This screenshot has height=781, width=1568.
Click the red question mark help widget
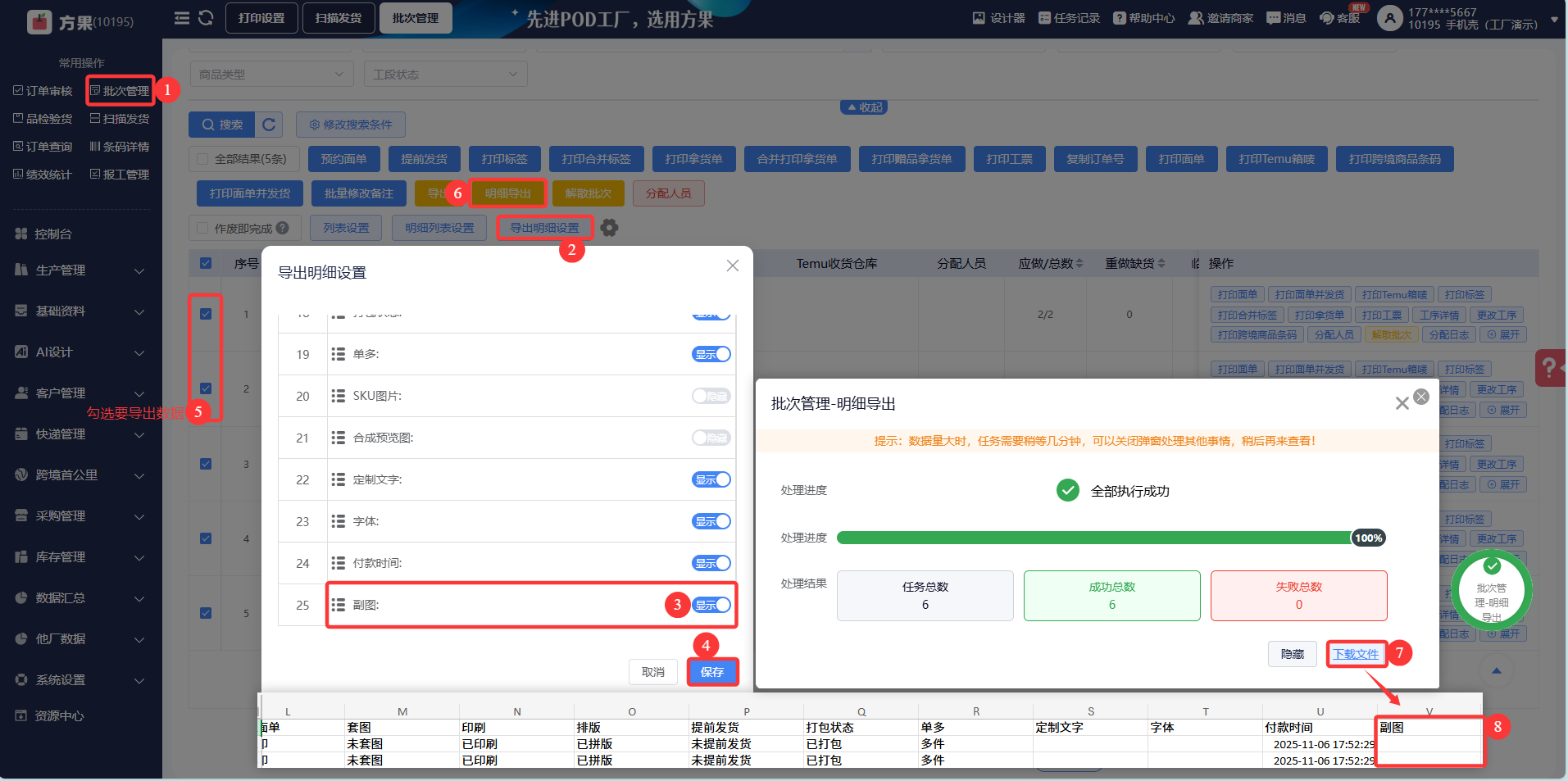point(1549,367)
